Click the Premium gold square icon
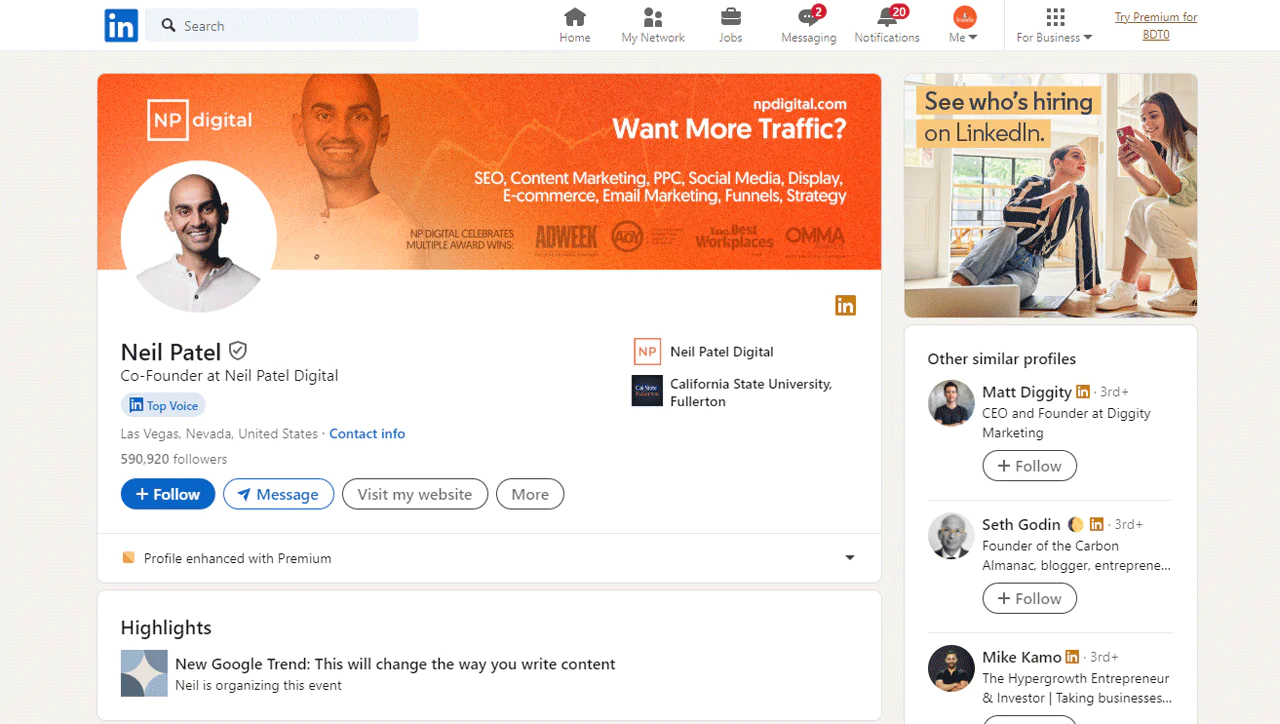1280x724 pixels. [x=128, y=558]
